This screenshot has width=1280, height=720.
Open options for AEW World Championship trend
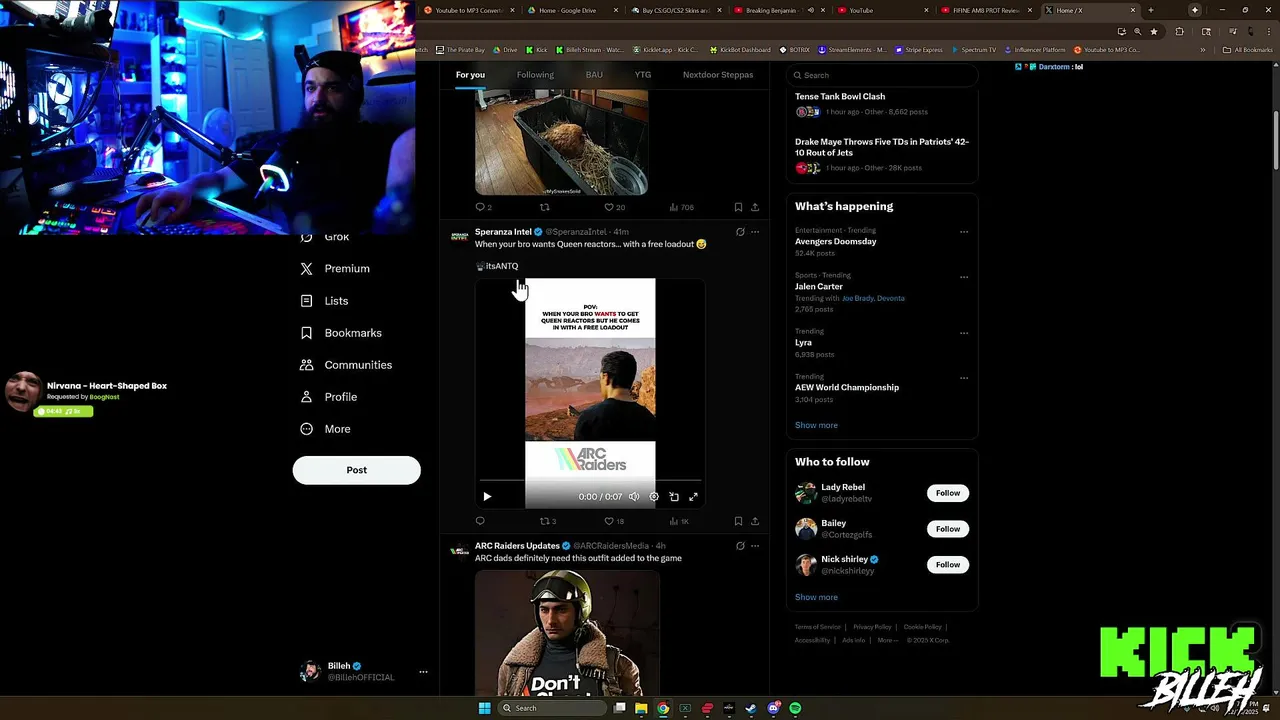964,378
